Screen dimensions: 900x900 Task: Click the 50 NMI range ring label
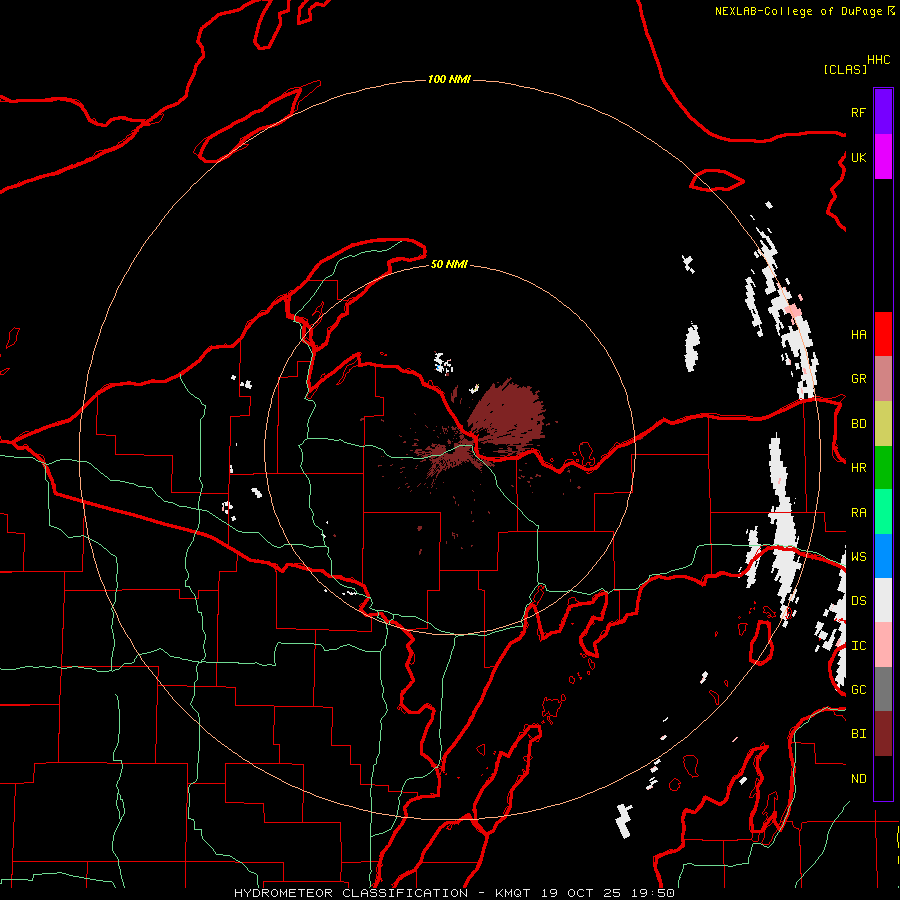click(x=449, y=264)
